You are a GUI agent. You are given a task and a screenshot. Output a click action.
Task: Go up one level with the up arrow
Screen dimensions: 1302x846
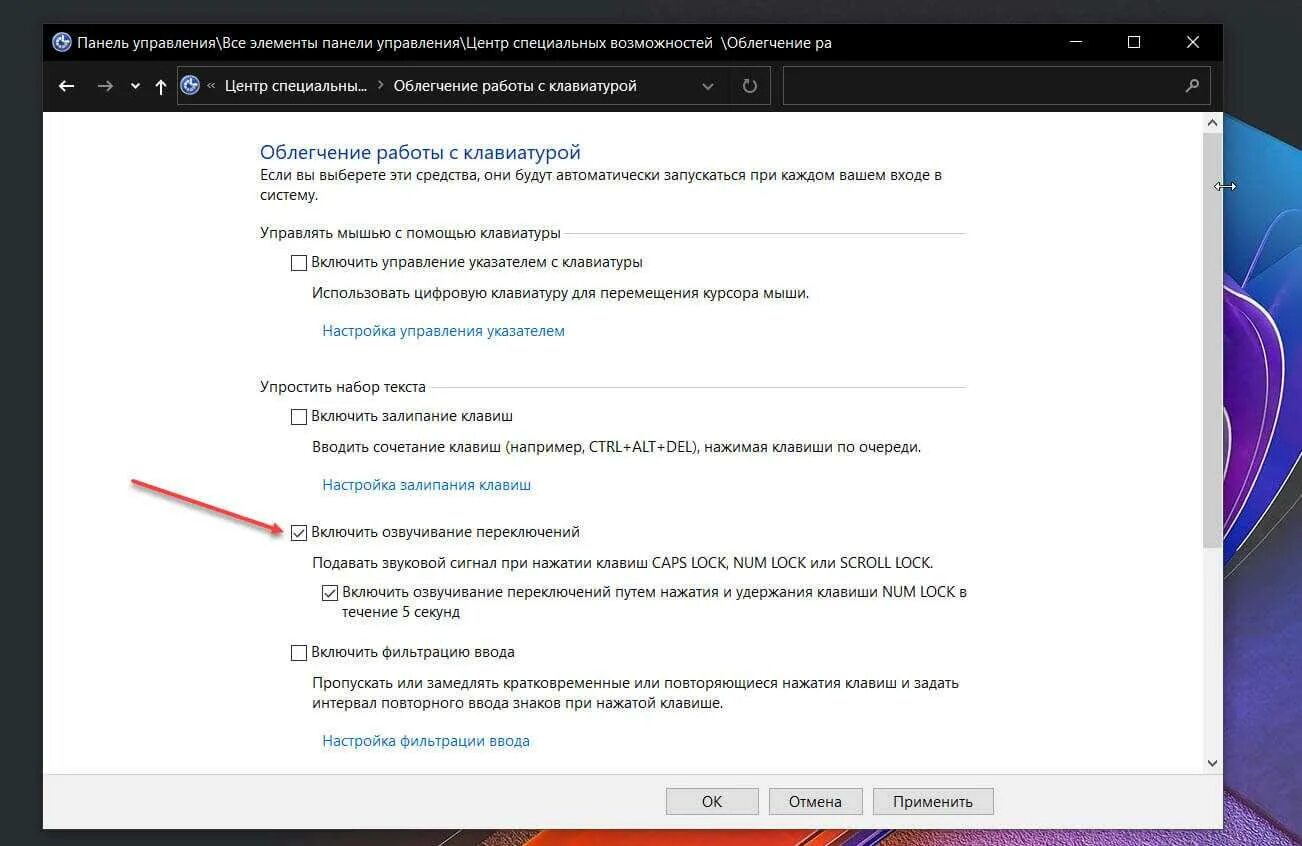pyautogui.click(x=160, y=86)
